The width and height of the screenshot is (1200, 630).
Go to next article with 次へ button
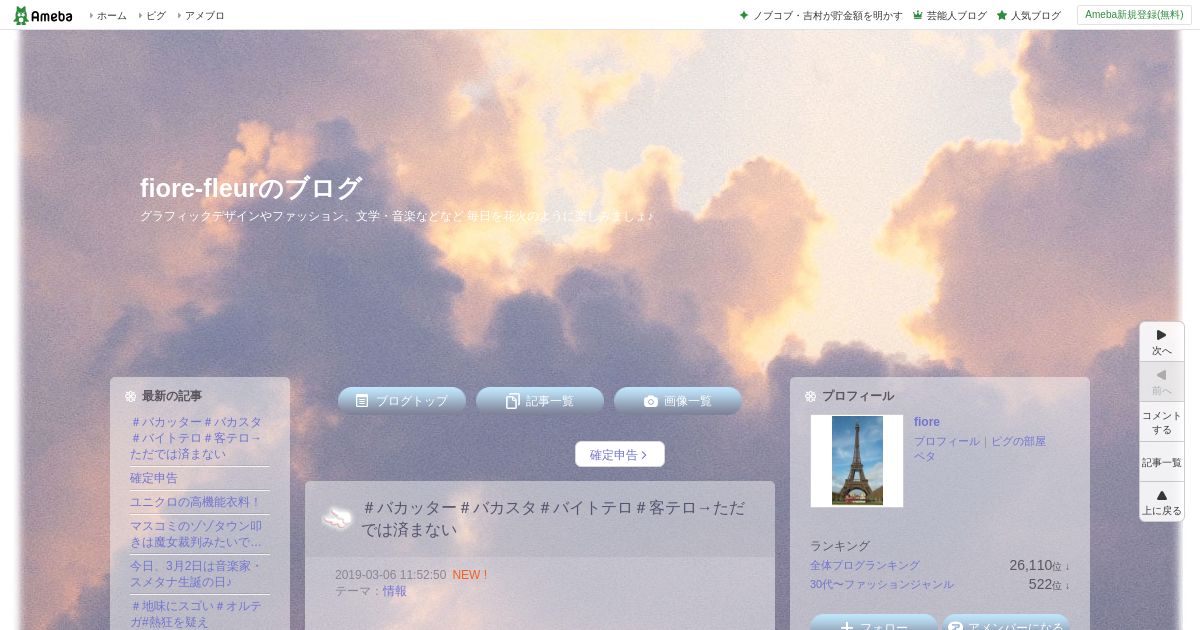pyautogui.click(x=1162, y=342)
